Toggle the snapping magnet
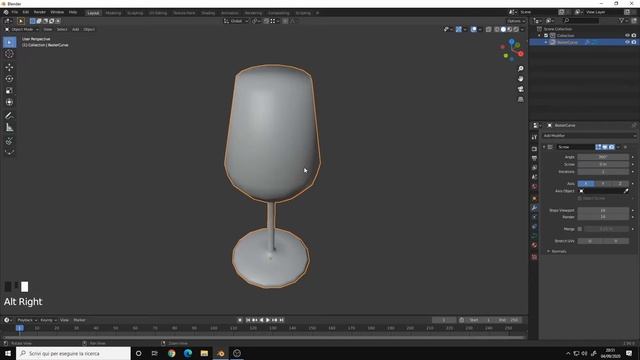Viewport: 640px width, 360px height. (266, 21)
